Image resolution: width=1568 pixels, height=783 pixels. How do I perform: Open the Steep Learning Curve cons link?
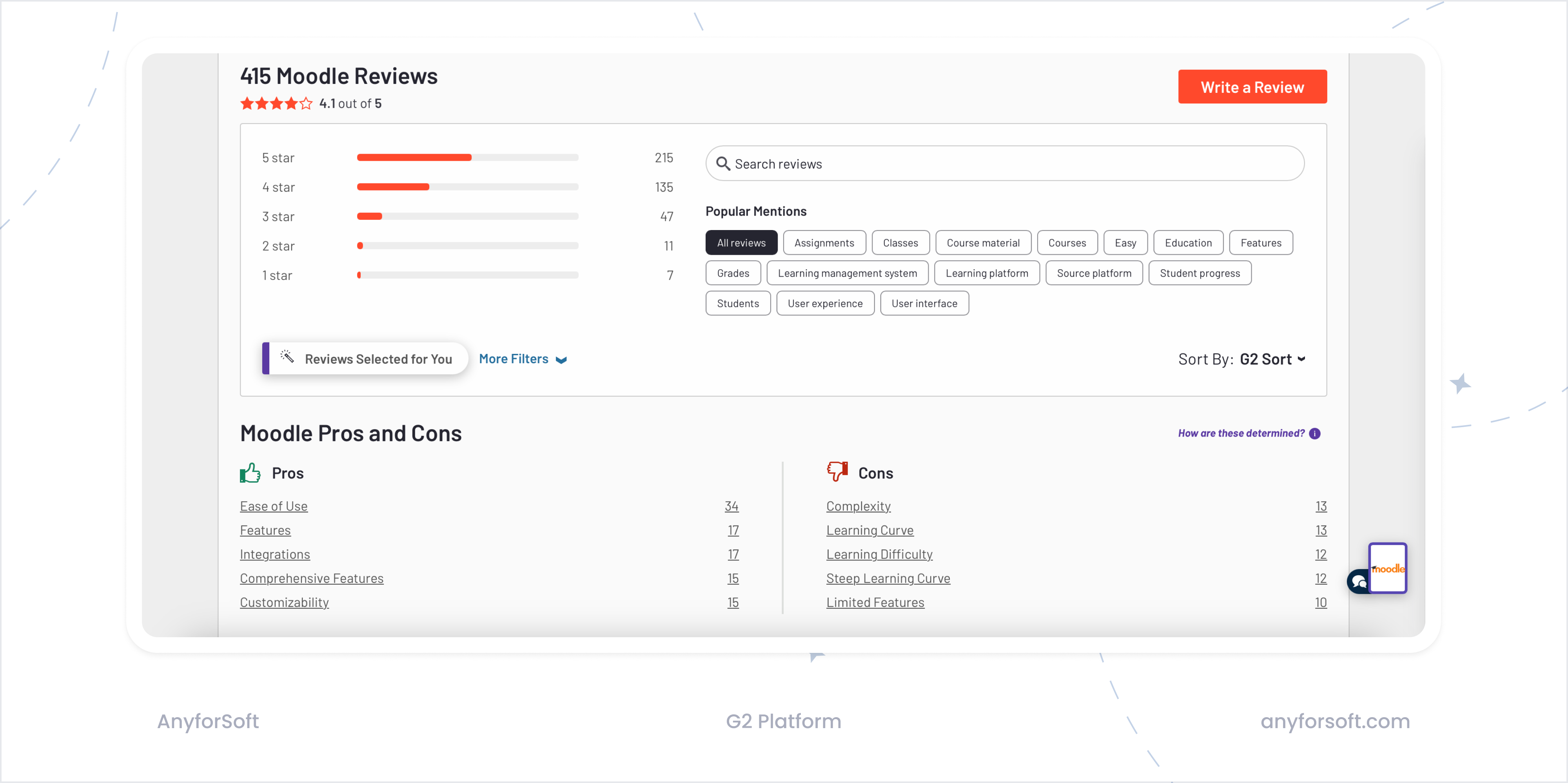coord(887,578)
